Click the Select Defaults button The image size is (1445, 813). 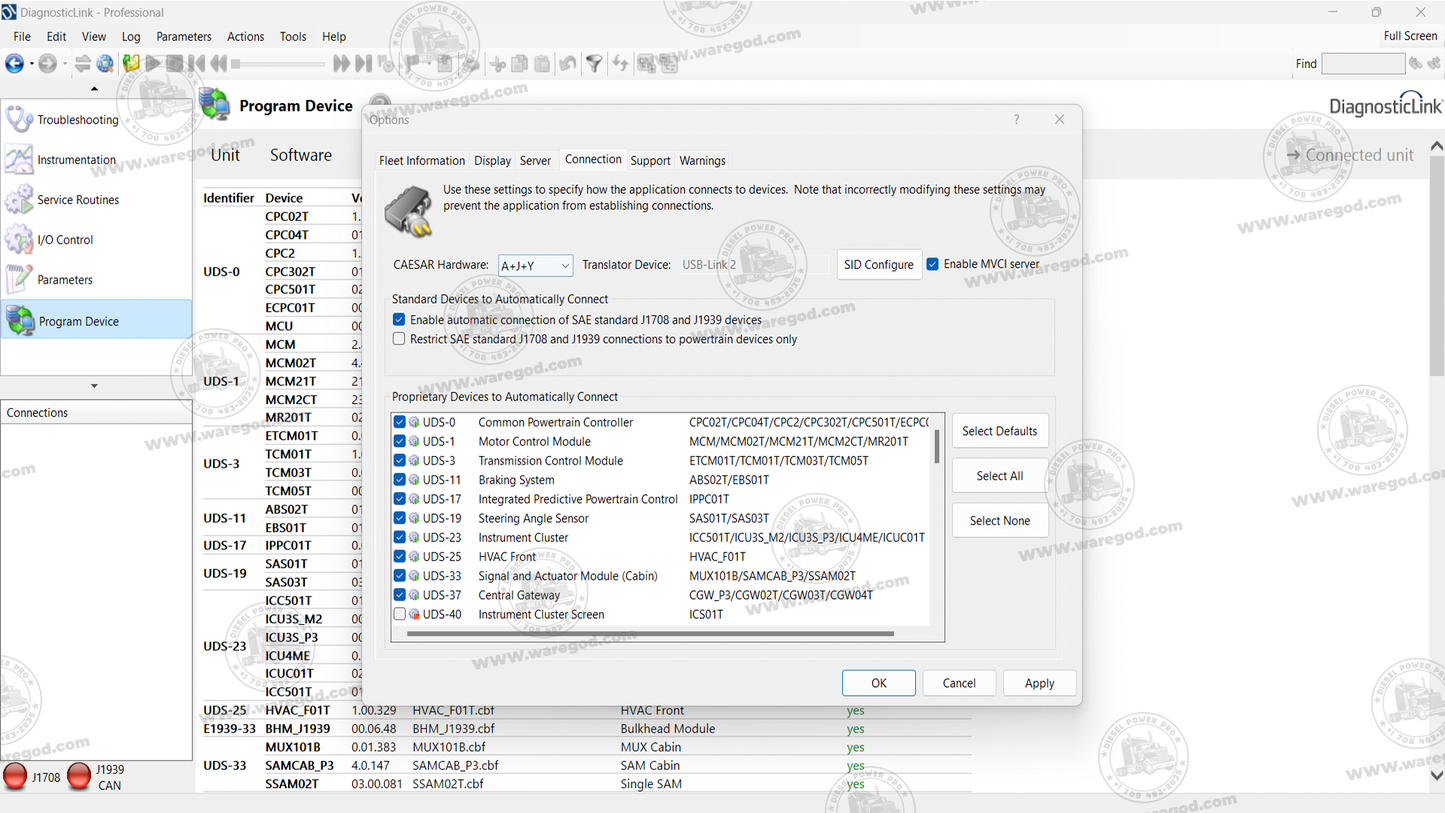point(1000,431)
